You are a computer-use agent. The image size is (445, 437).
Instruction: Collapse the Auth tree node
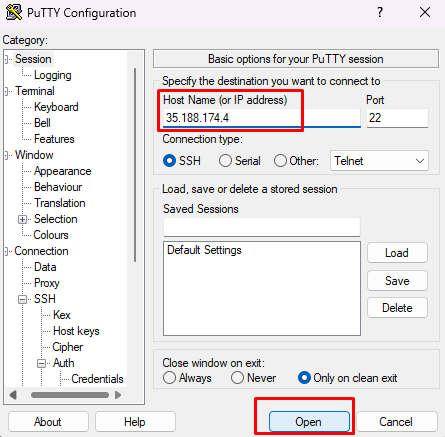click(x=41, y=363)
